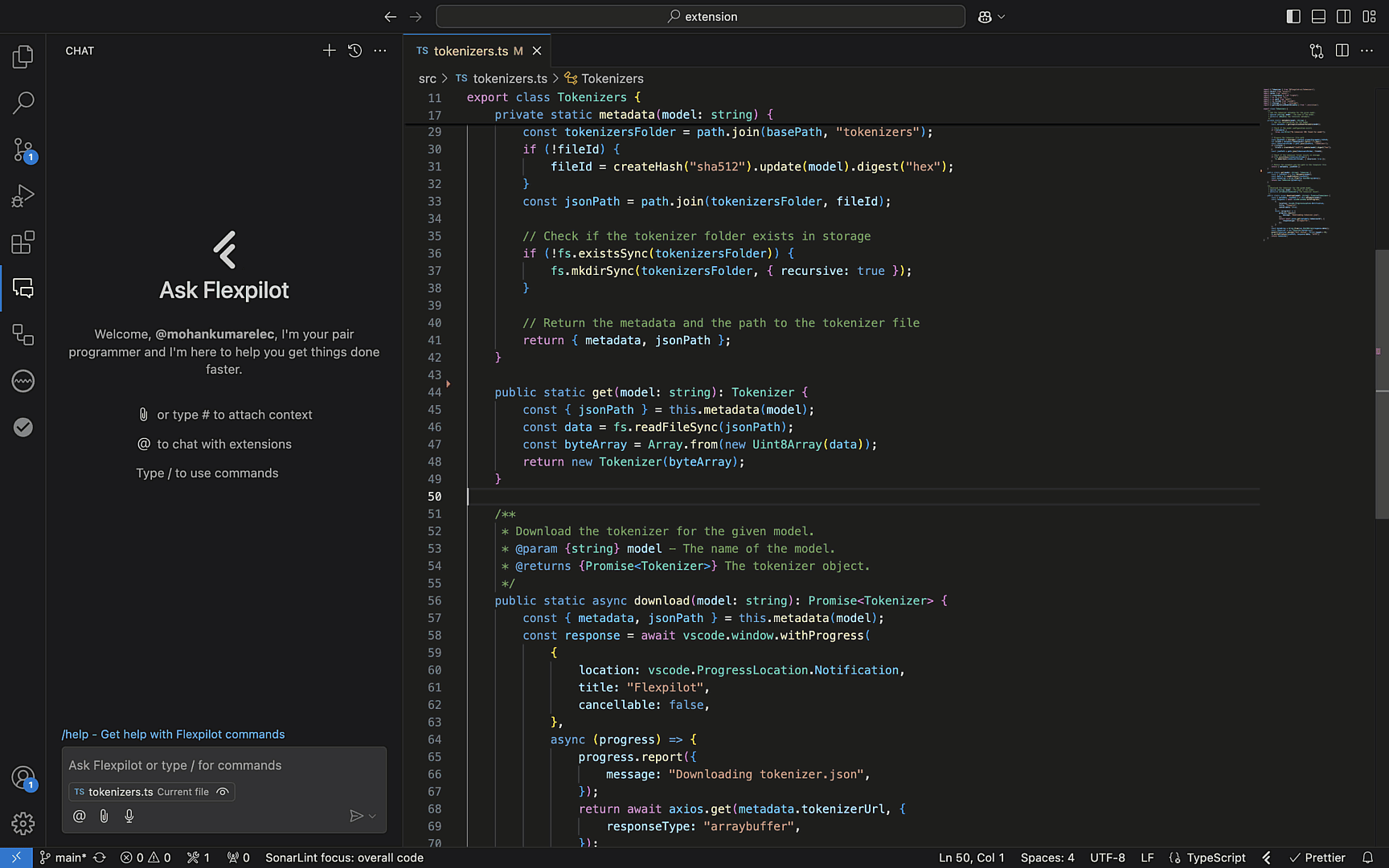Open Source Control view with badge
The width and height of the screenshot is (1389, 868).
pos(23,149)
